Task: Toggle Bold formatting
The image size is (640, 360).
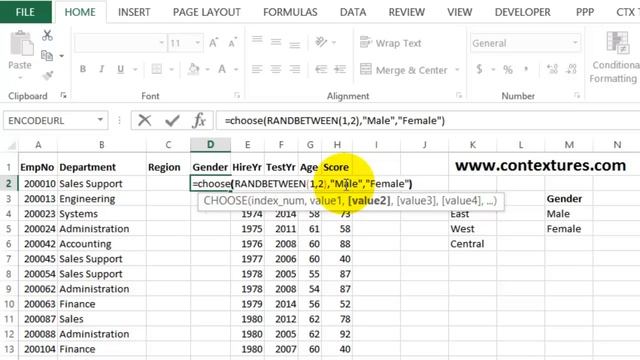Action: click(x=83, y=69)
